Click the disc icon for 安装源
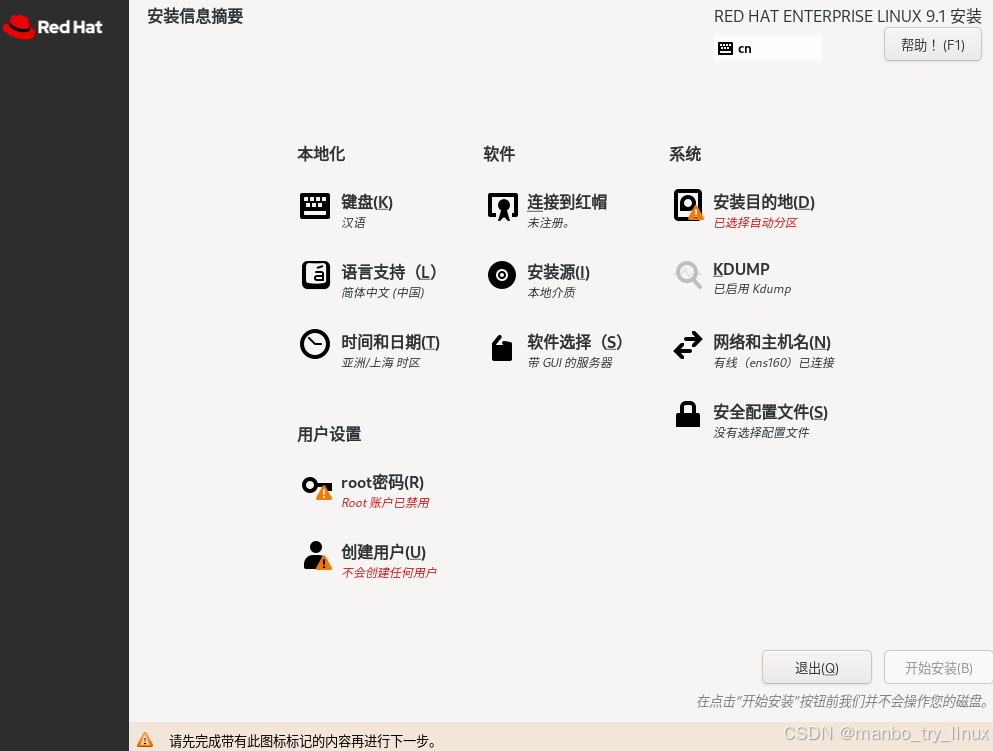 tap(502, 275)
